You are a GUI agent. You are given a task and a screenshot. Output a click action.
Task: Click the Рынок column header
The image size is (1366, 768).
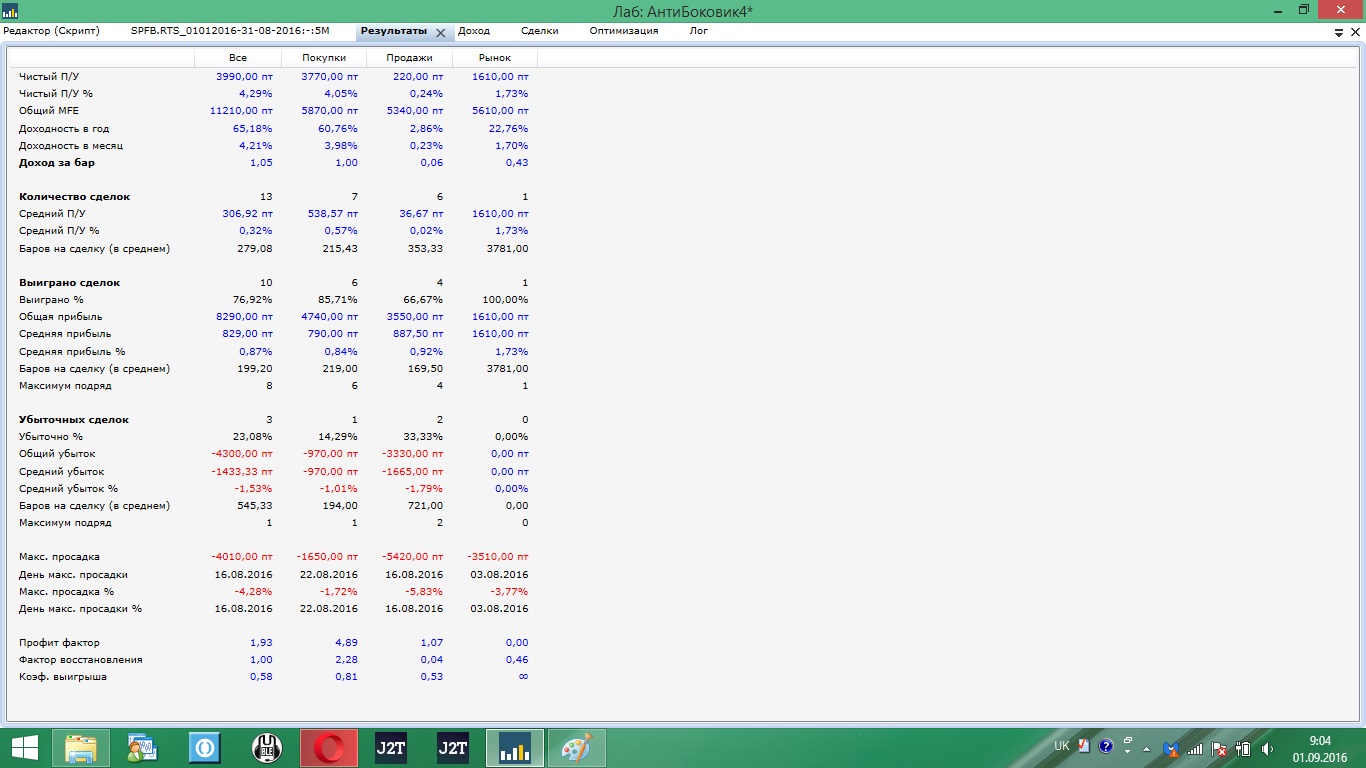click(x=495, y=59)
